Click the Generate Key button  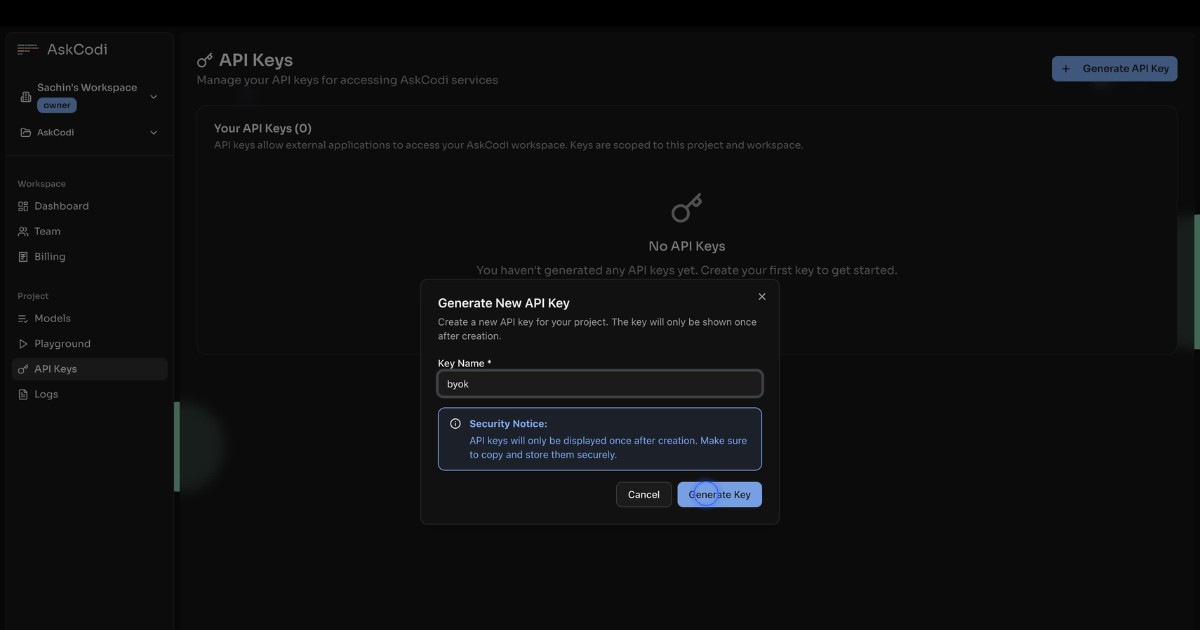pyautogui.click(x=719, y=494)
